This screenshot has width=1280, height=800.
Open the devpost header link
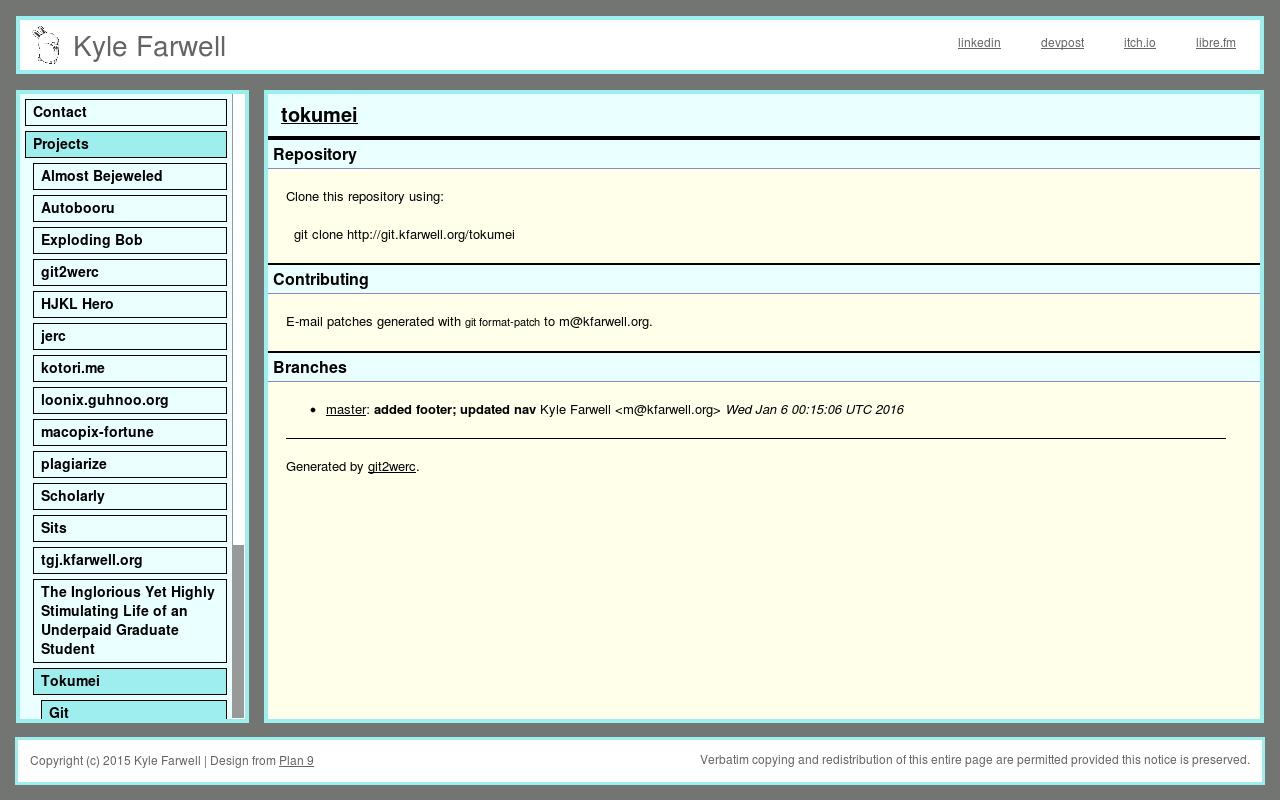[1062, 43]
